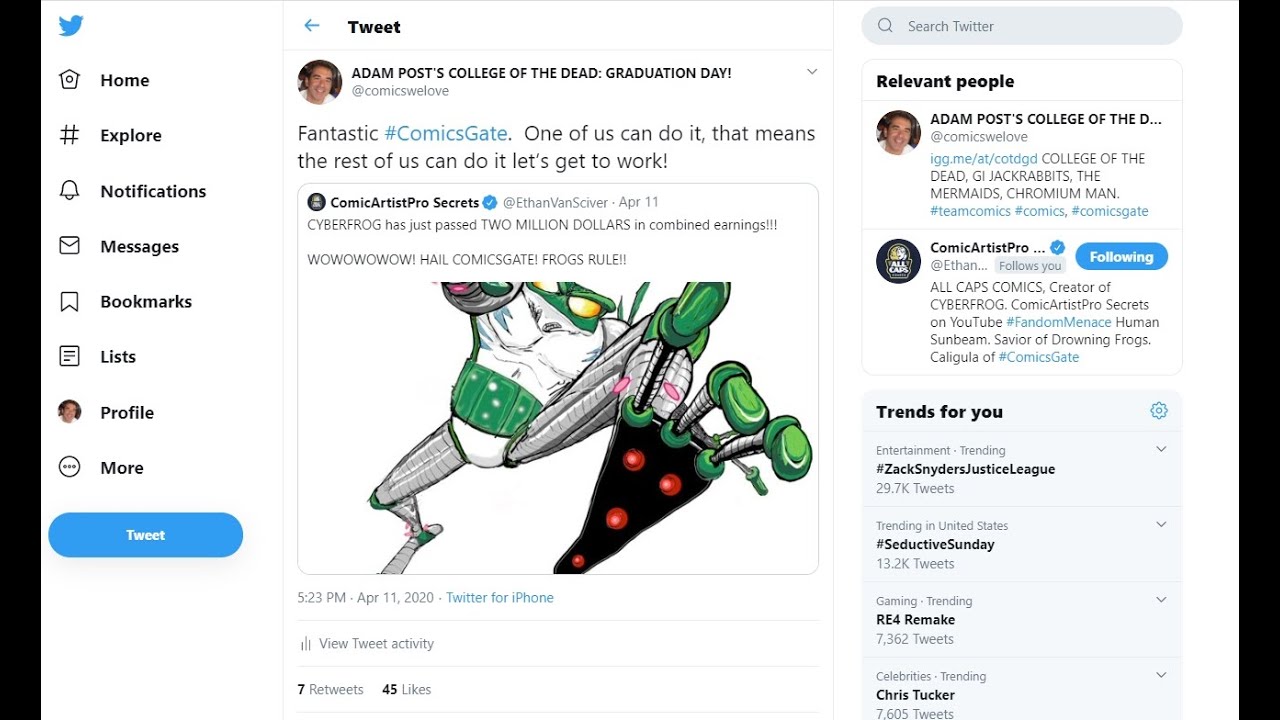The image size is (1280, 720).
Task: Open Notifications bell icon
Action: coord(69,190)
